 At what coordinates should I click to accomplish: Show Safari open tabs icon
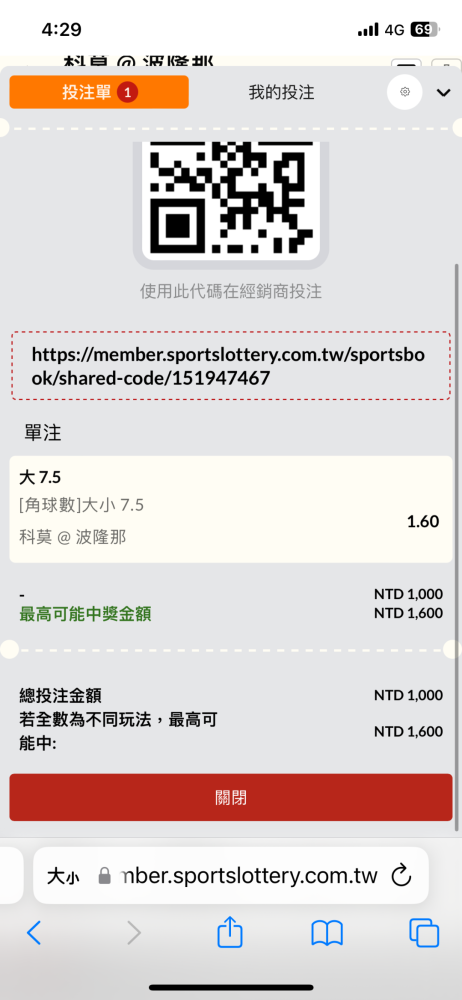(x=424, y=933)
